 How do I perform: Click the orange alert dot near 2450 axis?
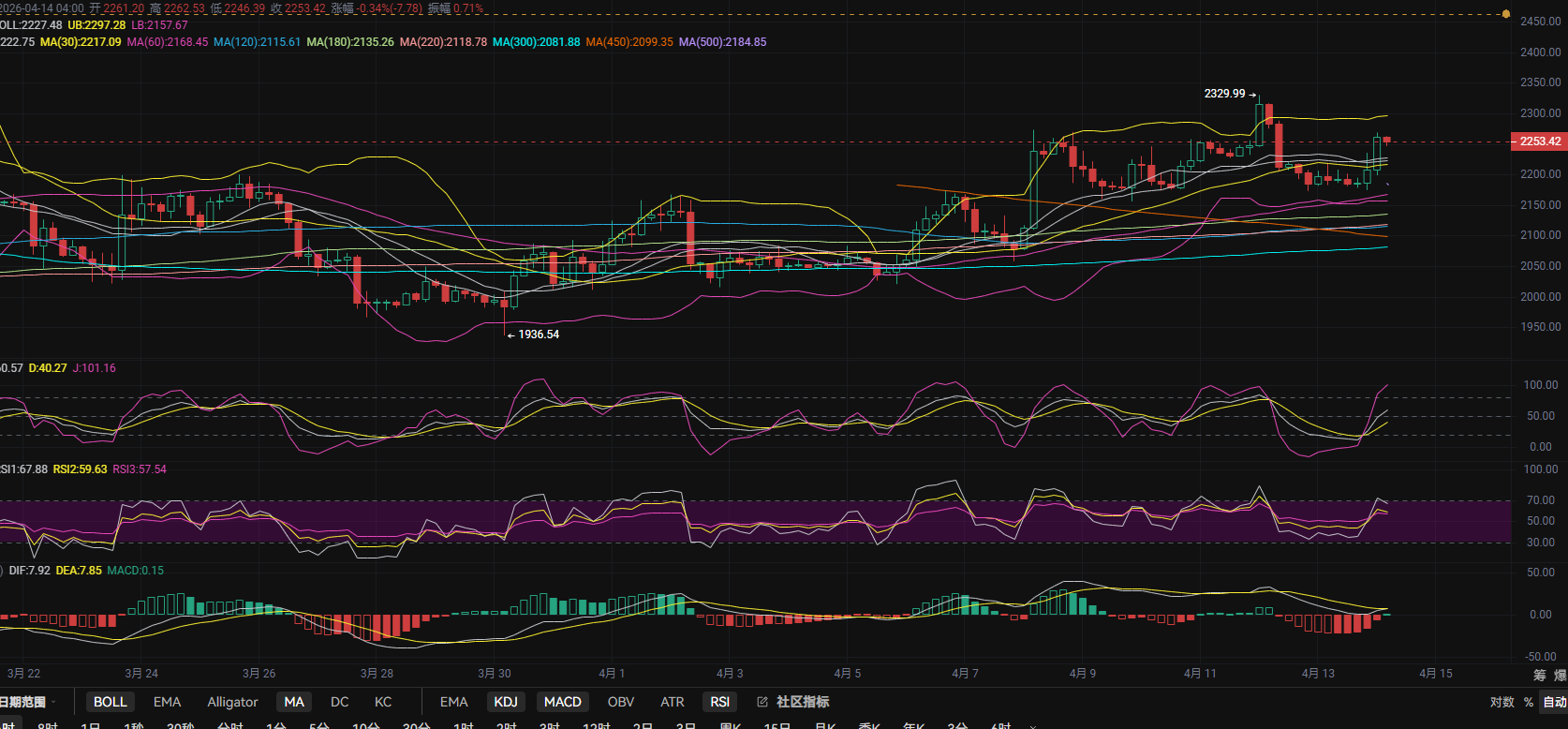point(1506,14)
